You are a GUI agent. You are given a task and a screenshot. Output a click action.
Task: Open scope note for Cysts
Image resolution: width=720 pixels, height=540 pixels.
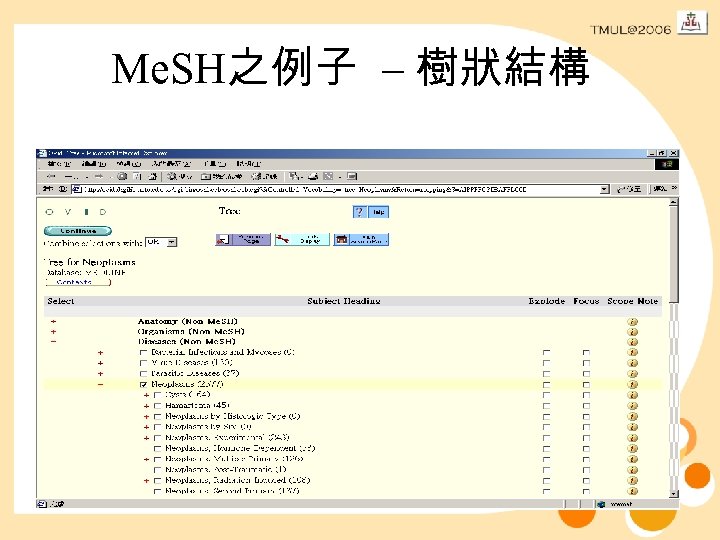click(x=633, y=395)
